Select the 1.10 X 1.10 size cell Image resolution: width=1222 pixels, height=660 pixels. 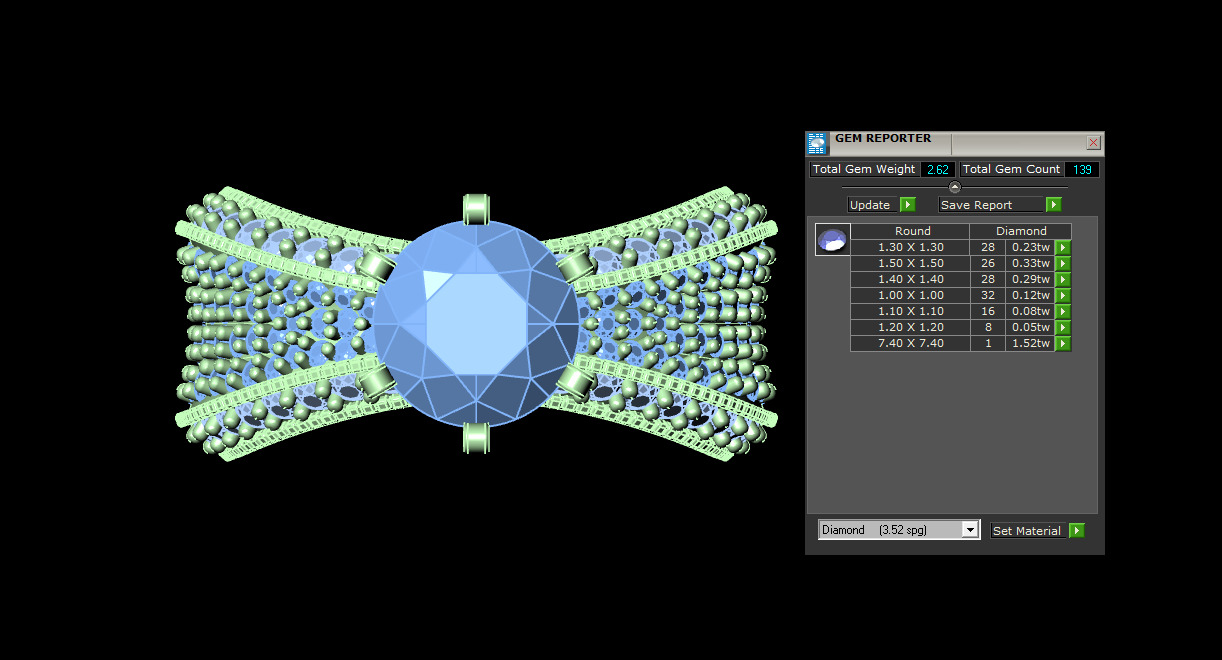coord(910,312)
